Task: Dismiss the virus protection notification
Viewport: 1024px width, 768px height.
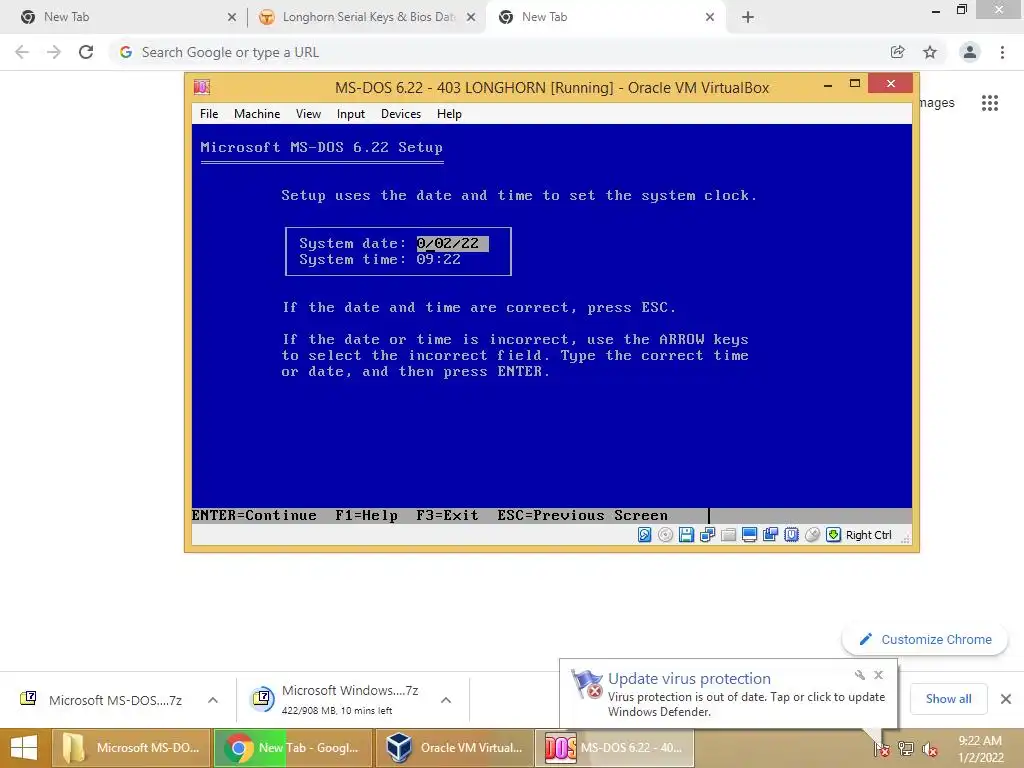Action: [x=878, y=675]
